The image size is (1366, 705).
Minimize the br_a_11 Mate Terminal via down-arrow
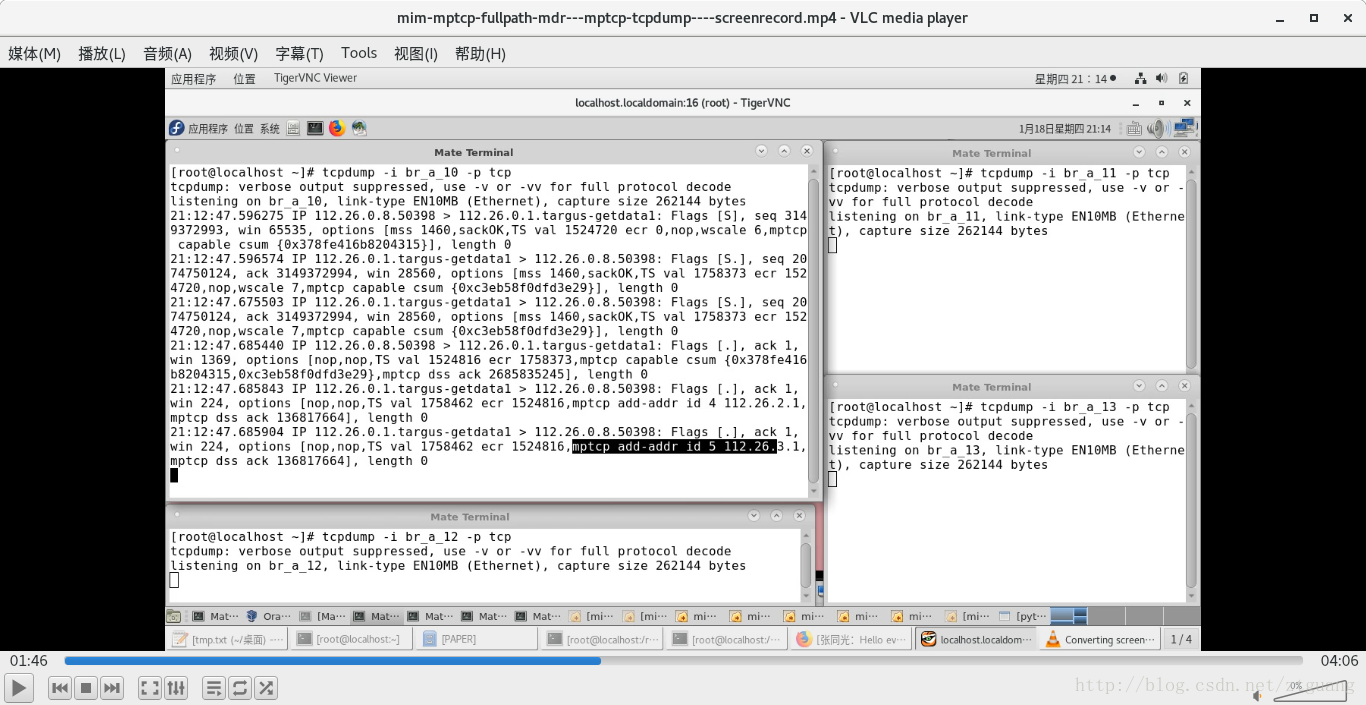[x=1138, y=152]
